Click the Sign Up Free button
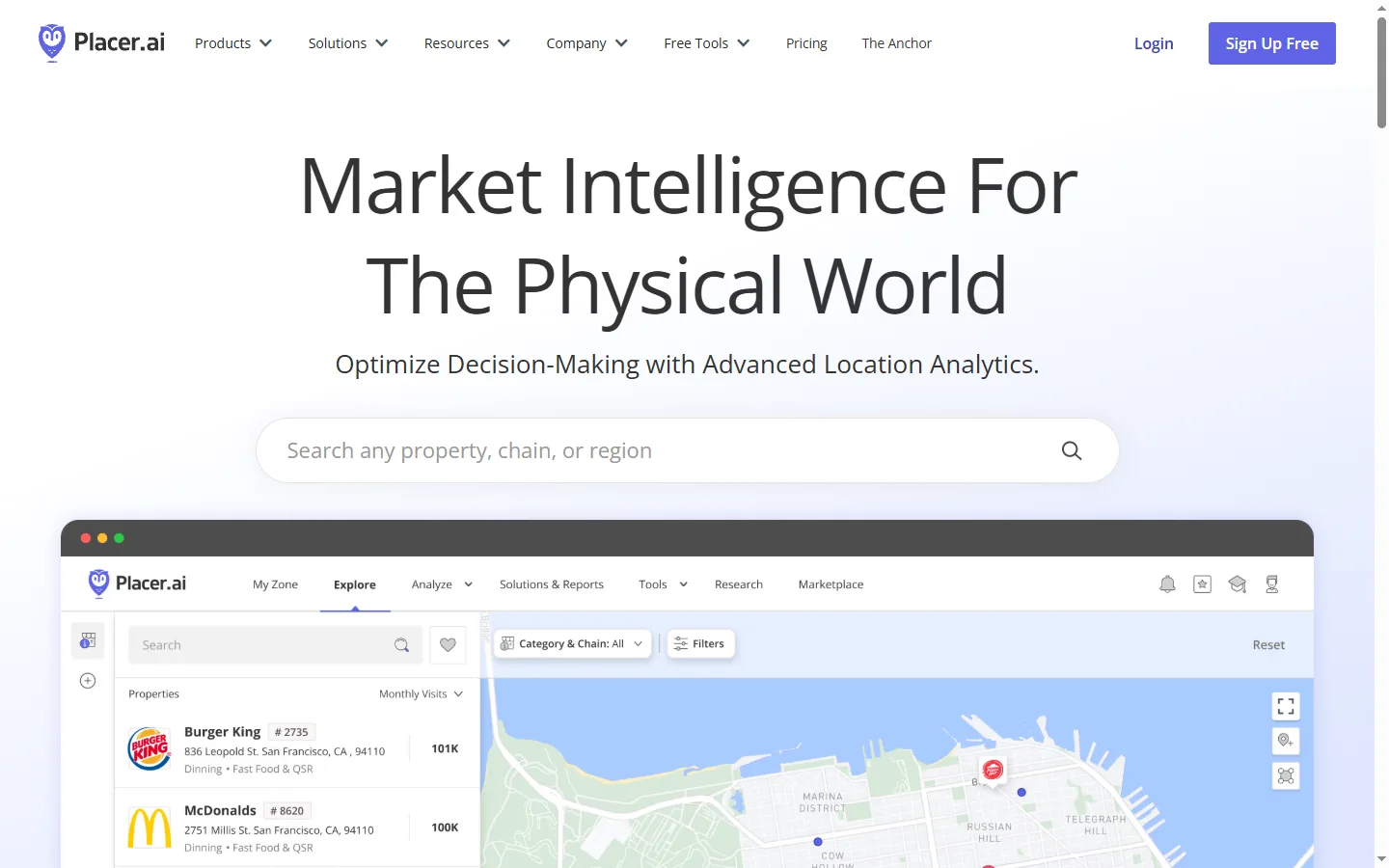 (1271, 43)
